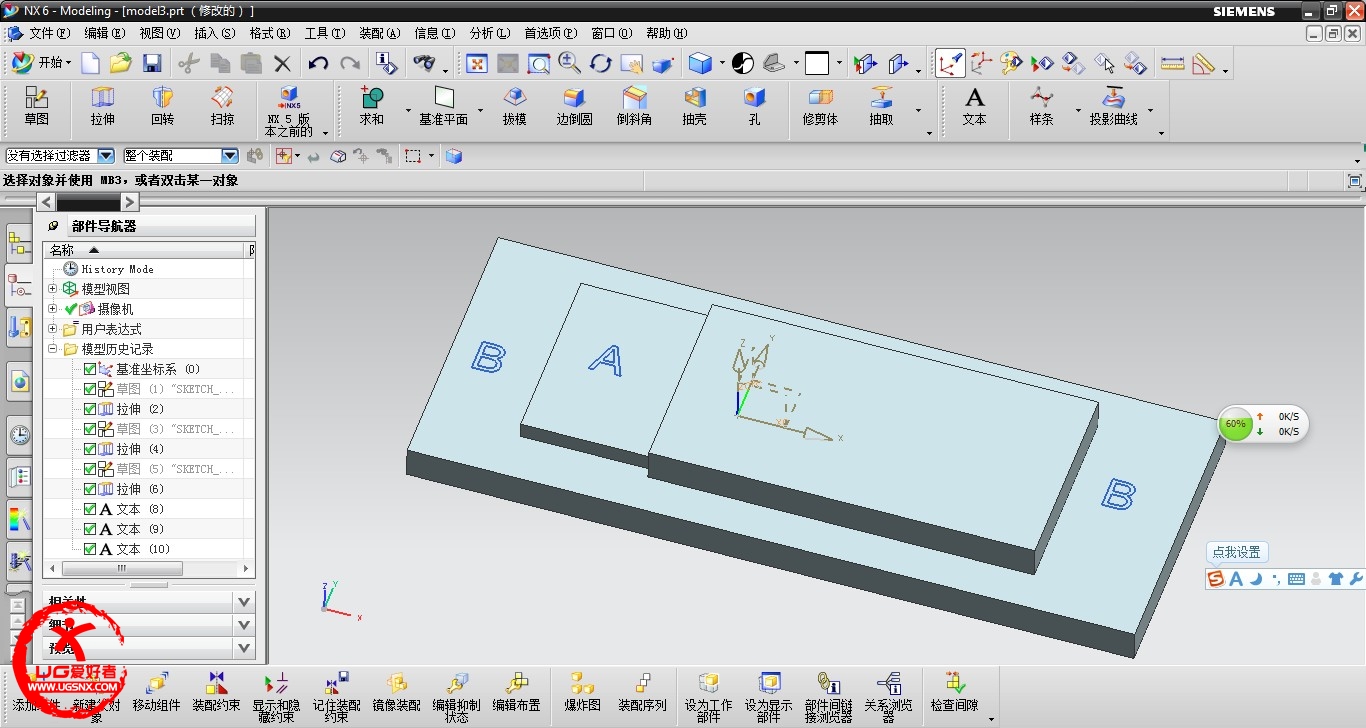Select the 拔模 (Draft) tool

[x=514, y=107]
